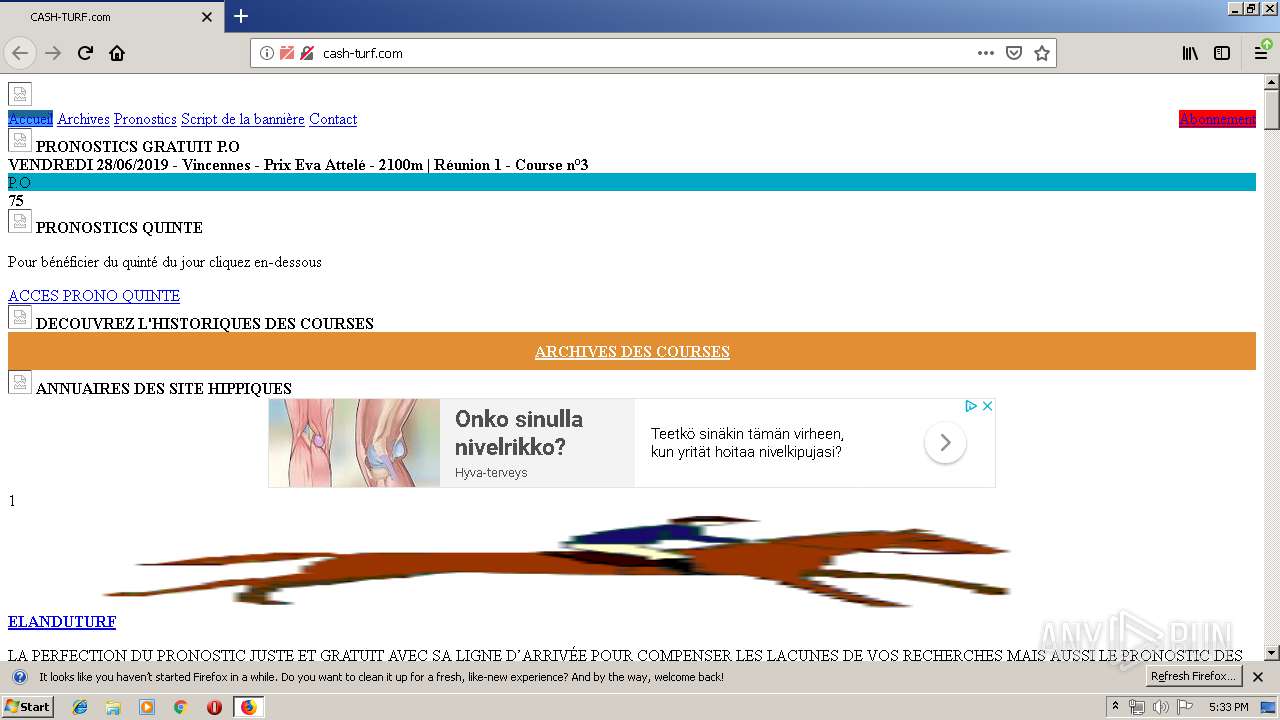The height and width of the screenshot is (720, 1280).
Task: Click the red Abonnement link
Action: tap(1217, 119)
